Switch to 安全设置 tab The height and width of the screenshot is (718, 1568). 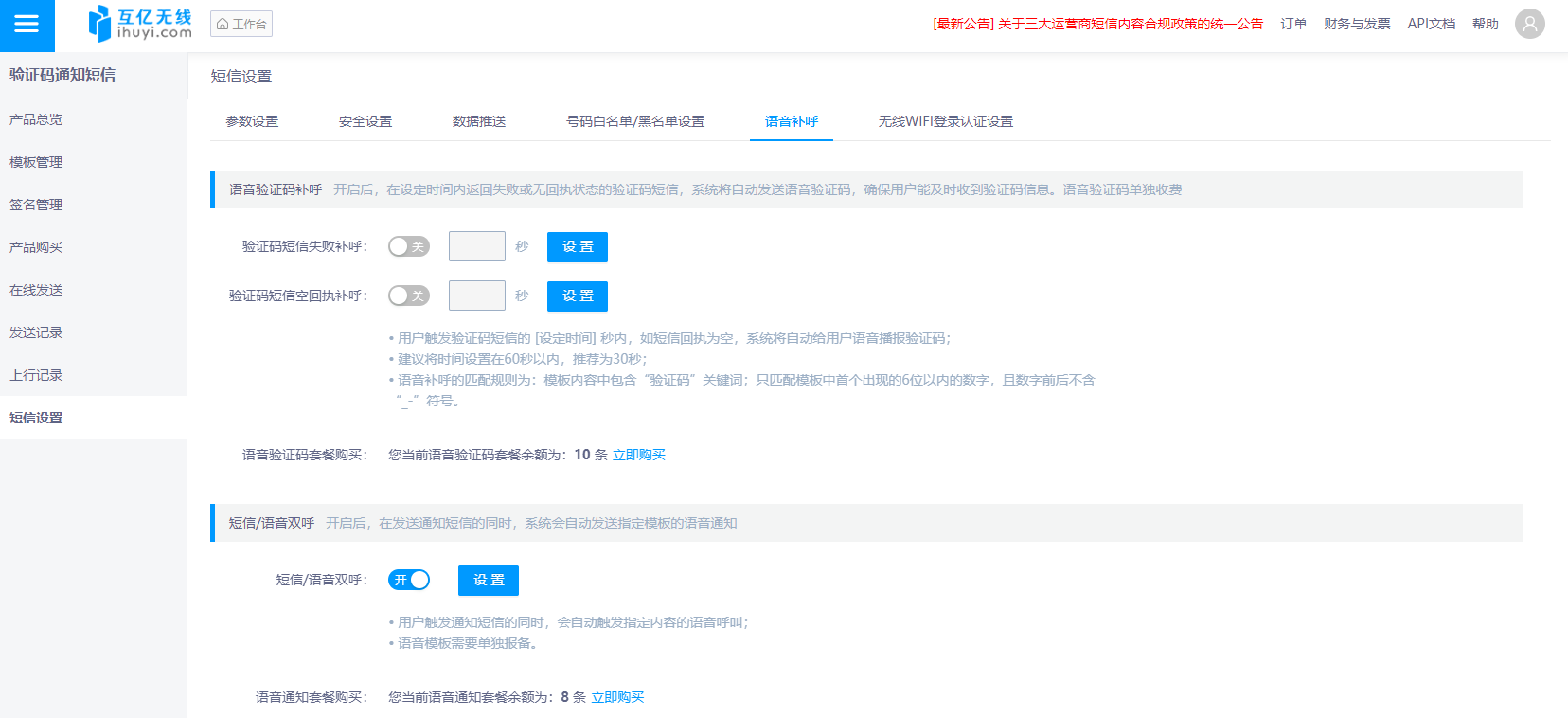click(365, 121)
